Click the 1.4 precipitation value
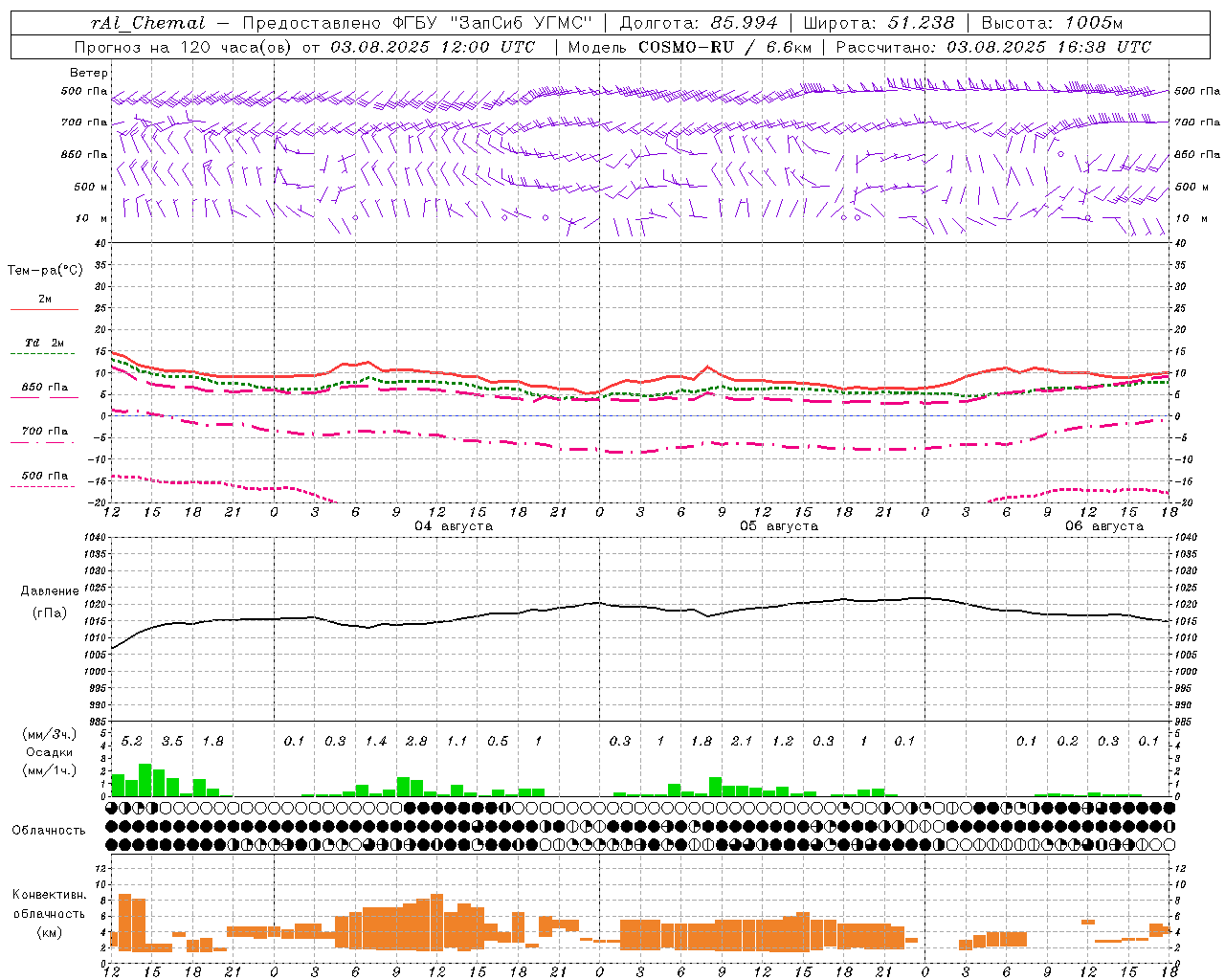 [376, 741]
